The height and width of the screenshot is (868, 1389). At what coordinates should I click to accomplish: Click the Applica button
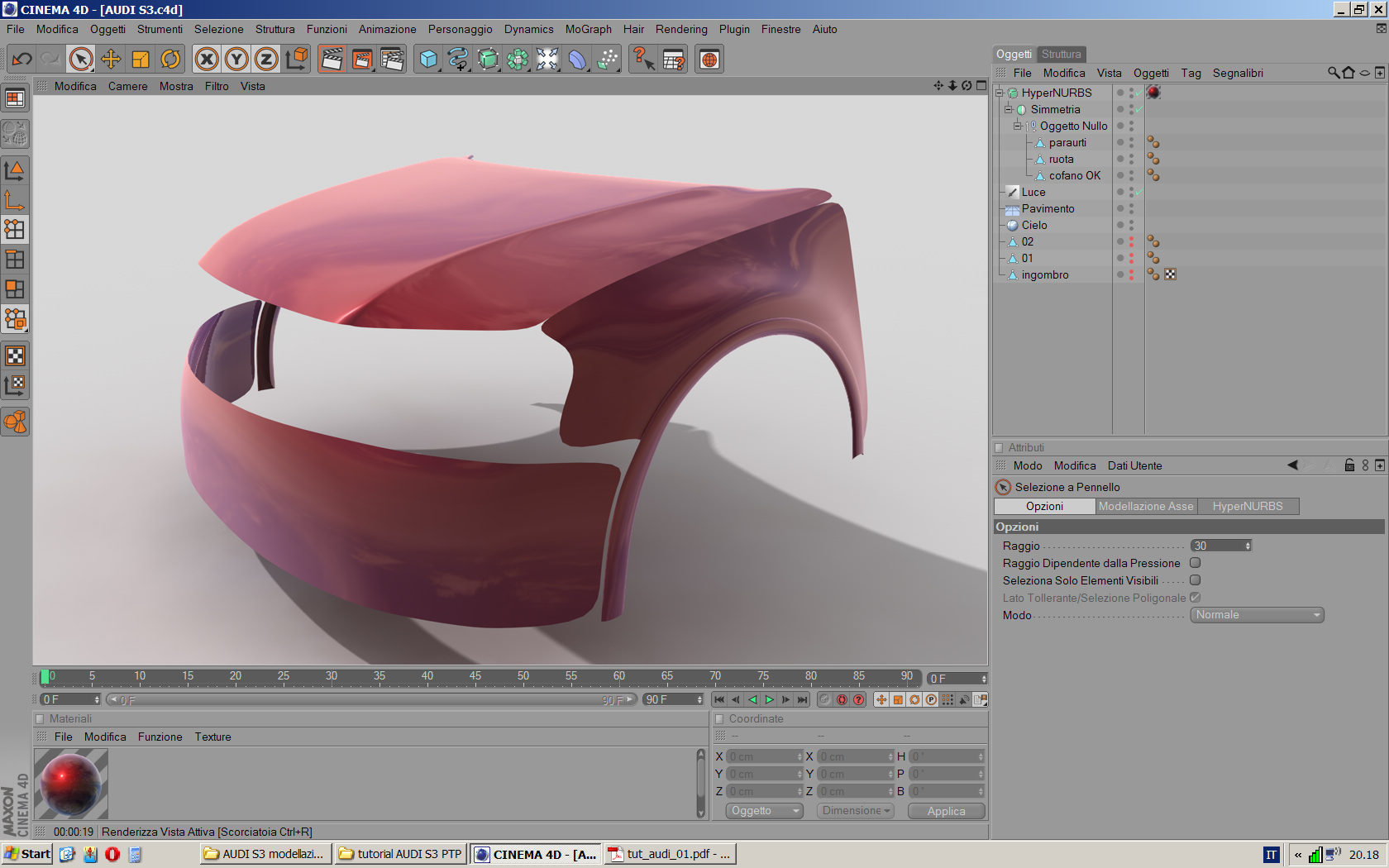click(x=946, y=811)
